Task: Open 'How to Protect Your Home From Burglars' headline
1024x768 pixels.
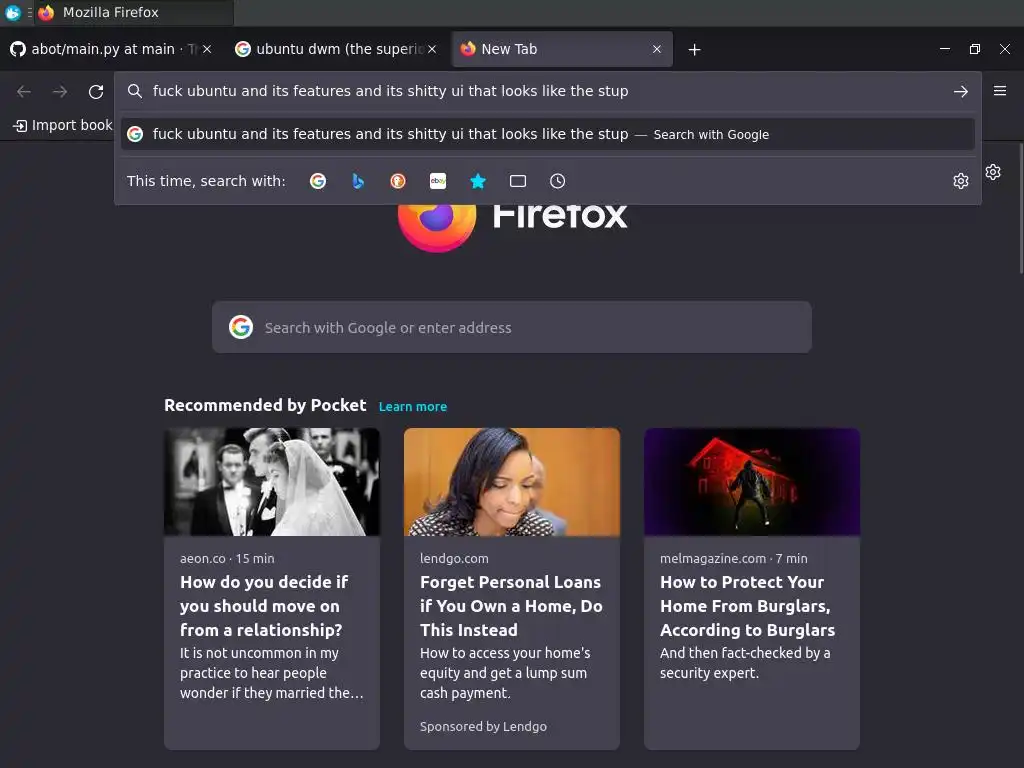Action: point(748,606)
